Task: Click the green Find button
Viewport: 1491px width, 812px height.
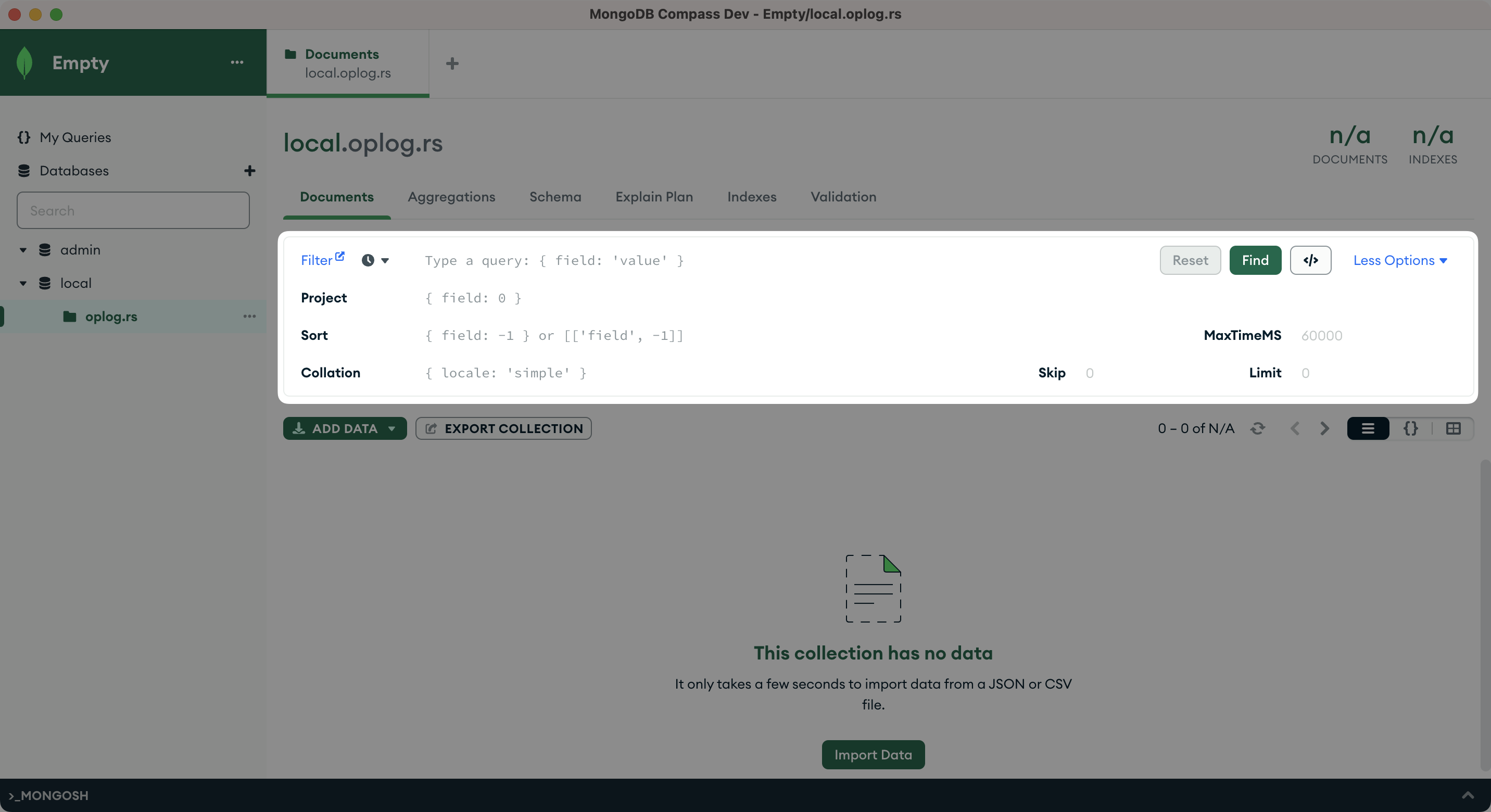Action: point(1255,260)
